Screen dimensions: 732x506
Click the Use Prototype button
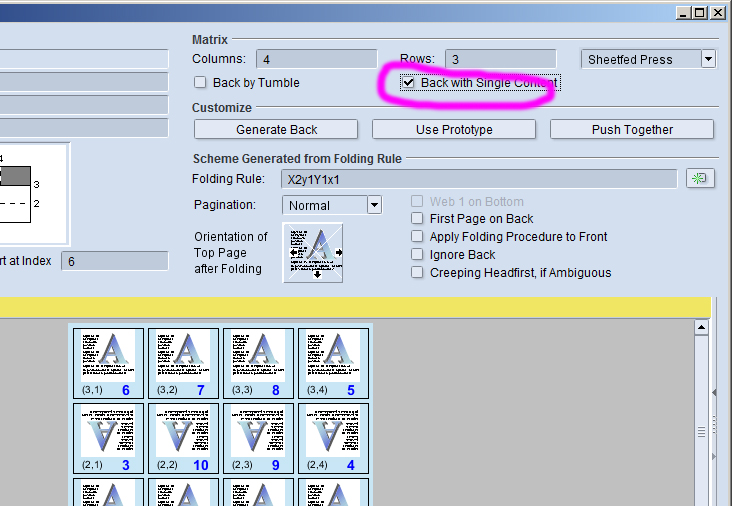coord(454,129)
